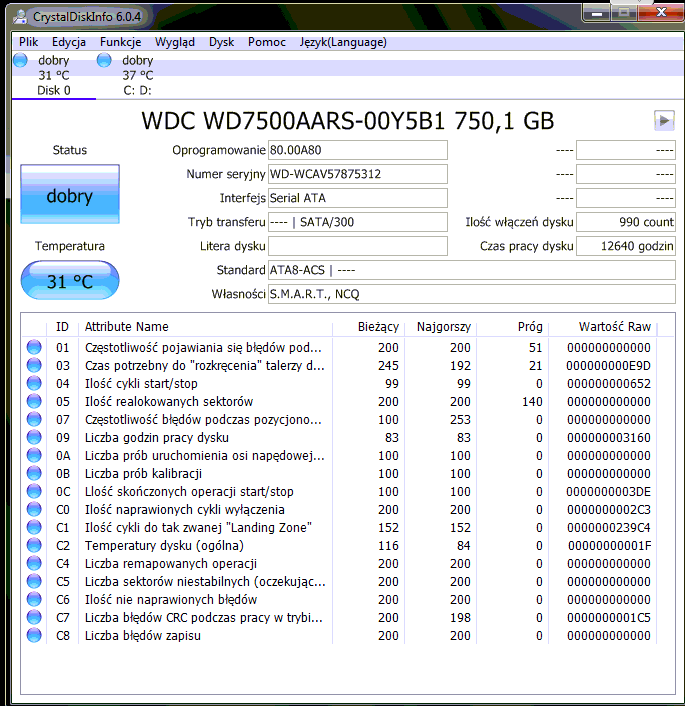This screenshot has height=706, width=685.
Task: Click raw value 0000000001C5
Action: 608,618
